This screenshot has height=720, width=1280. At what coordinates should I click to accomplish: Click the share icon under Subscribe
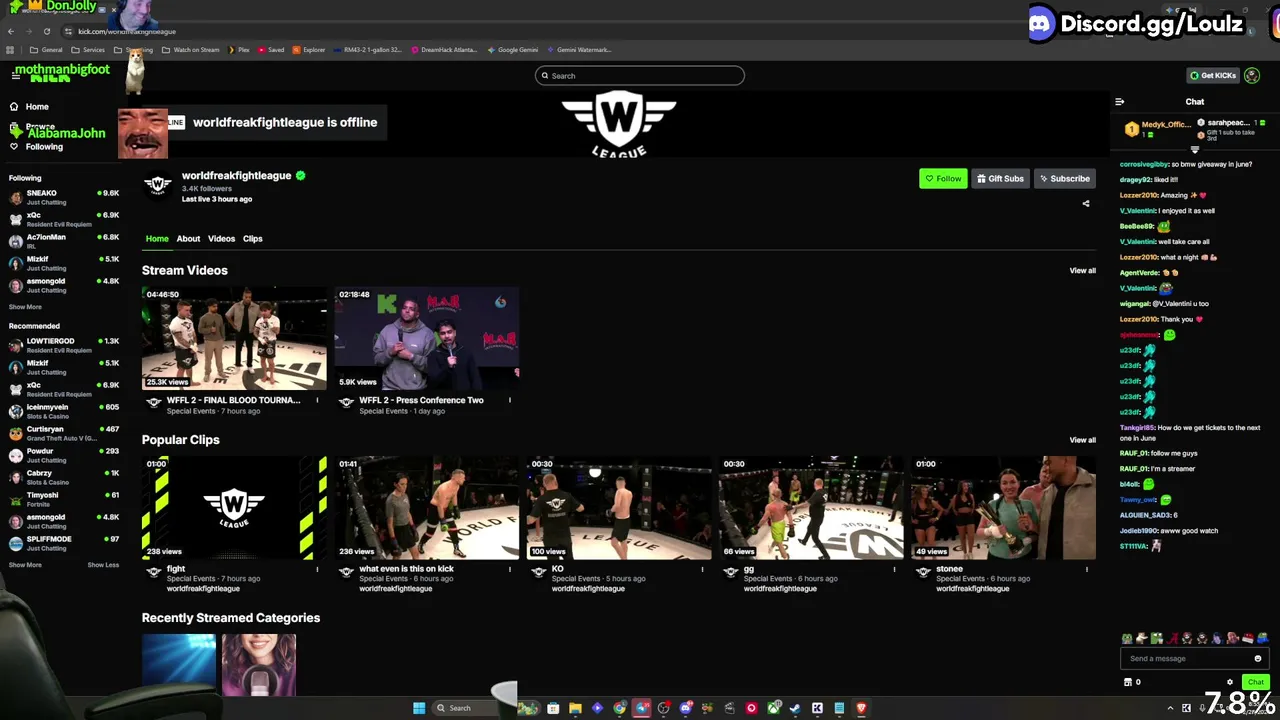(x=1086, y=203)
